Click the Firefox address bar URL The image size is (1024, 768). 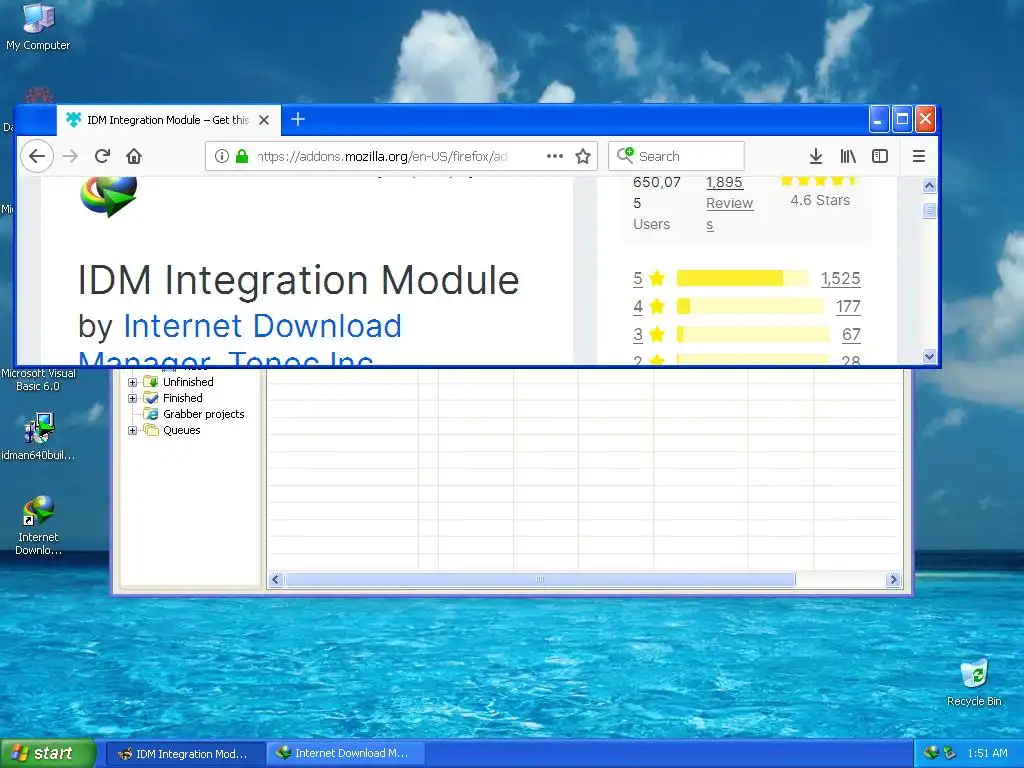[x=382, y=156]
